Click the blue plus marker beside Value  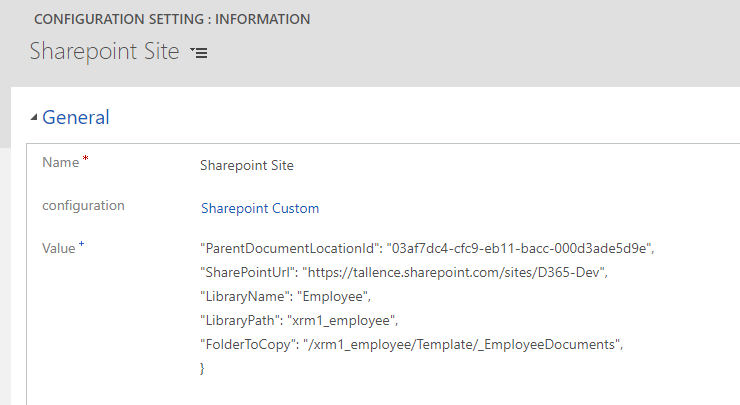pos(81,244)
